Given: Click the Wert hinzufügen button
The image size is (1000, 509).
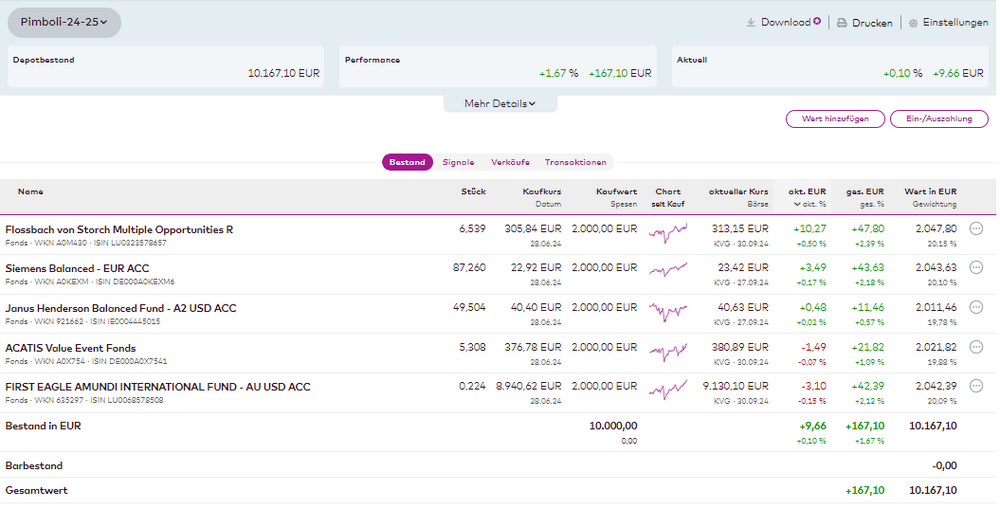Looking at the screenshot, I should coord(835,119).
